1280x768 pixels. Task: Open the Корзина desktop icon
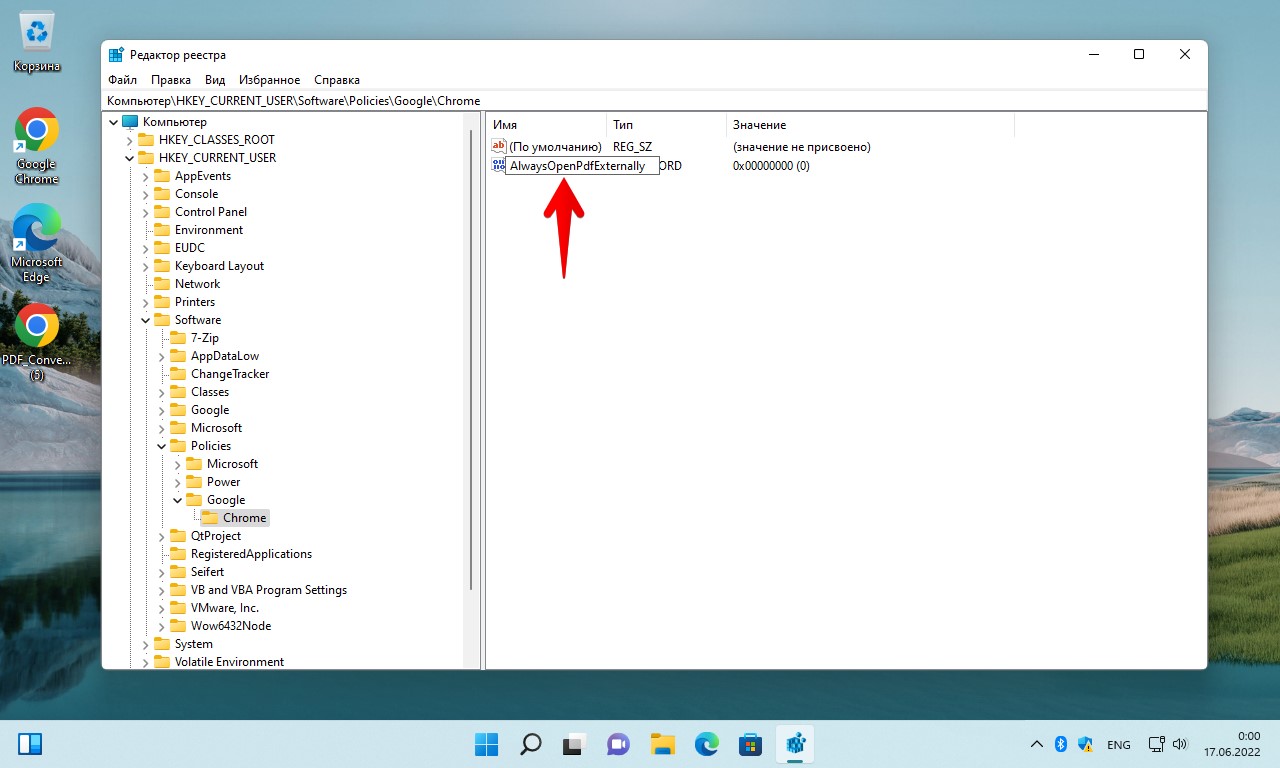coord(37,43)
